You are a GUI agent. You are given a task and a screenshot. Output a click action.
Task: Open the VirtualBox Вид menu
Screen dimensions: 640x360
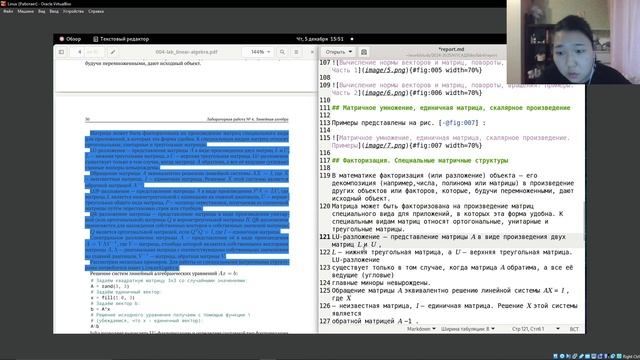coord(42,11)
